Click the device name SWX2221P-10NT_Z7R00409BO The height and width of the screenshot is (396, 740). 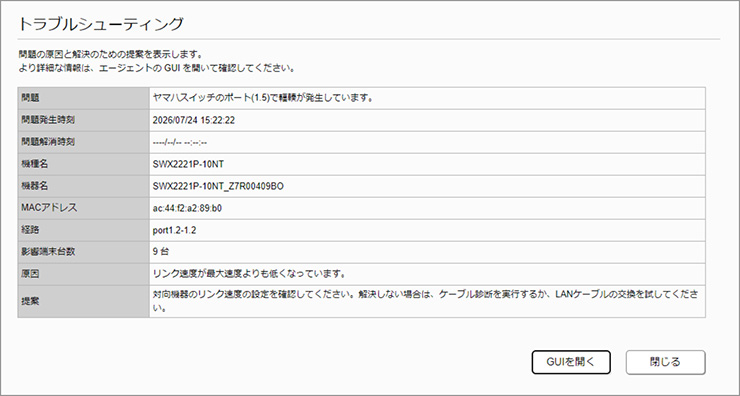pos(218,186)
